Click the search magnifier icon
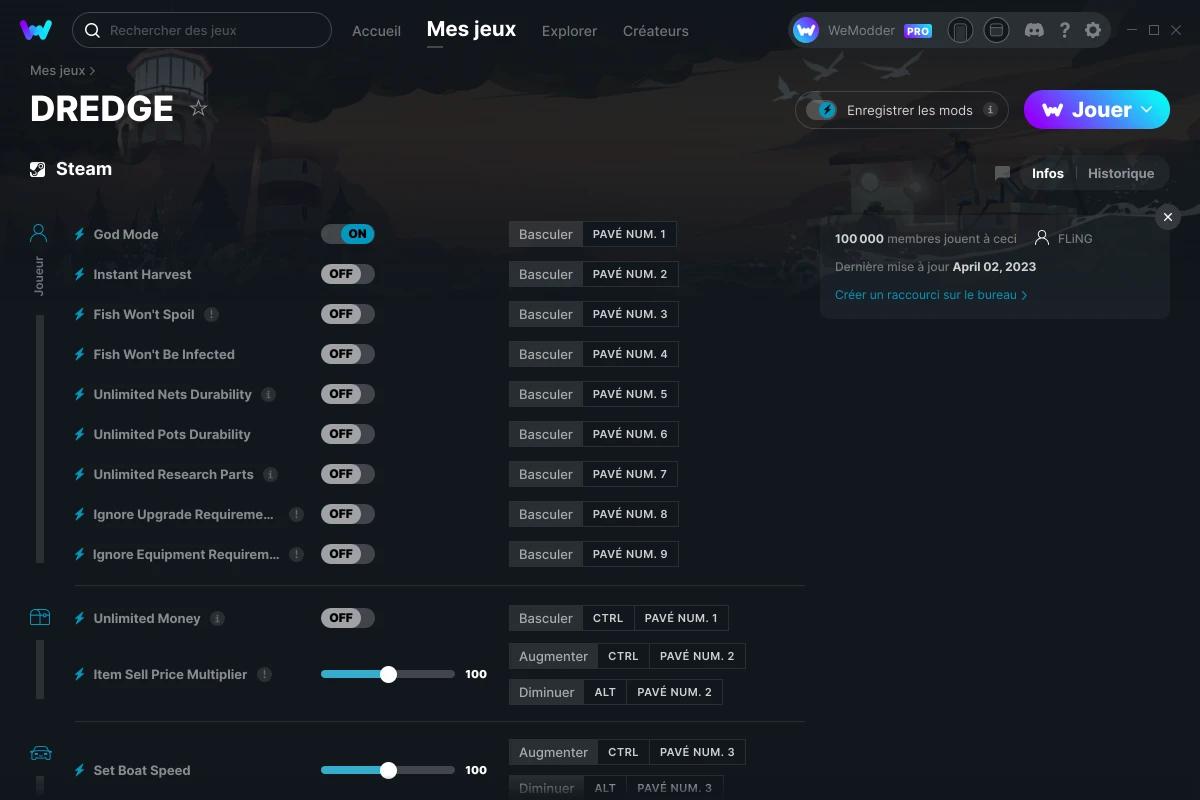 point(92,31)
